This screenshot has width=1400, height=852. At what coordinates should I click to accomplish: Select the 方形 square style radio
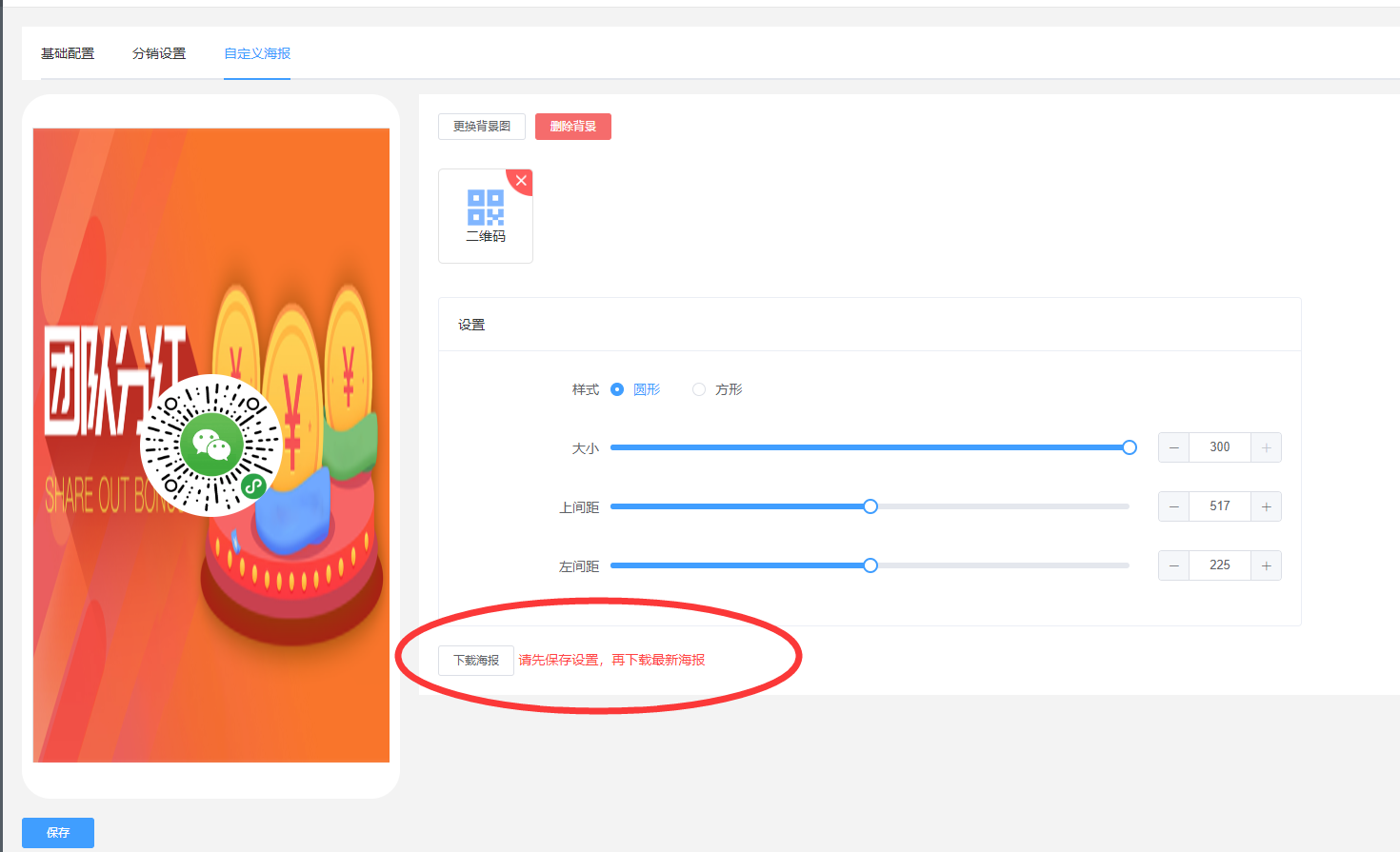click(x=699, y=389)
